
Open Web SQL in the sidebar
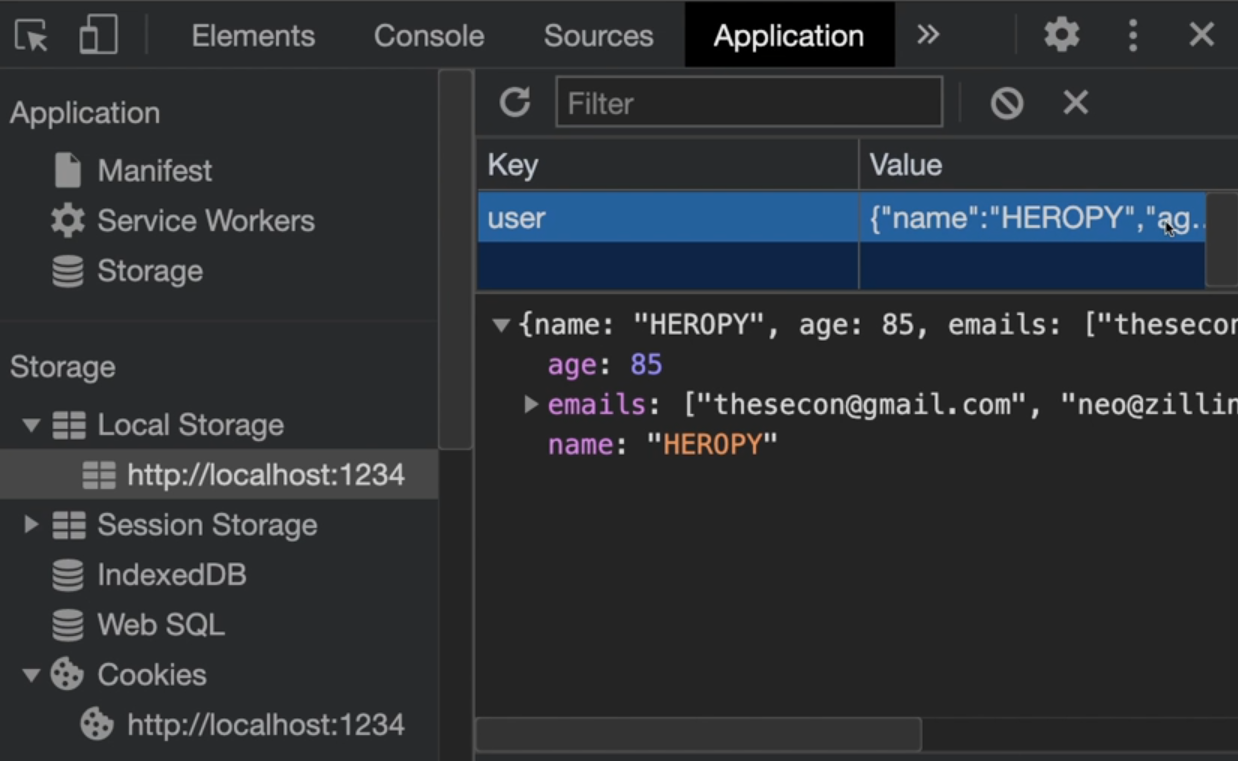(x=161, y=625)
